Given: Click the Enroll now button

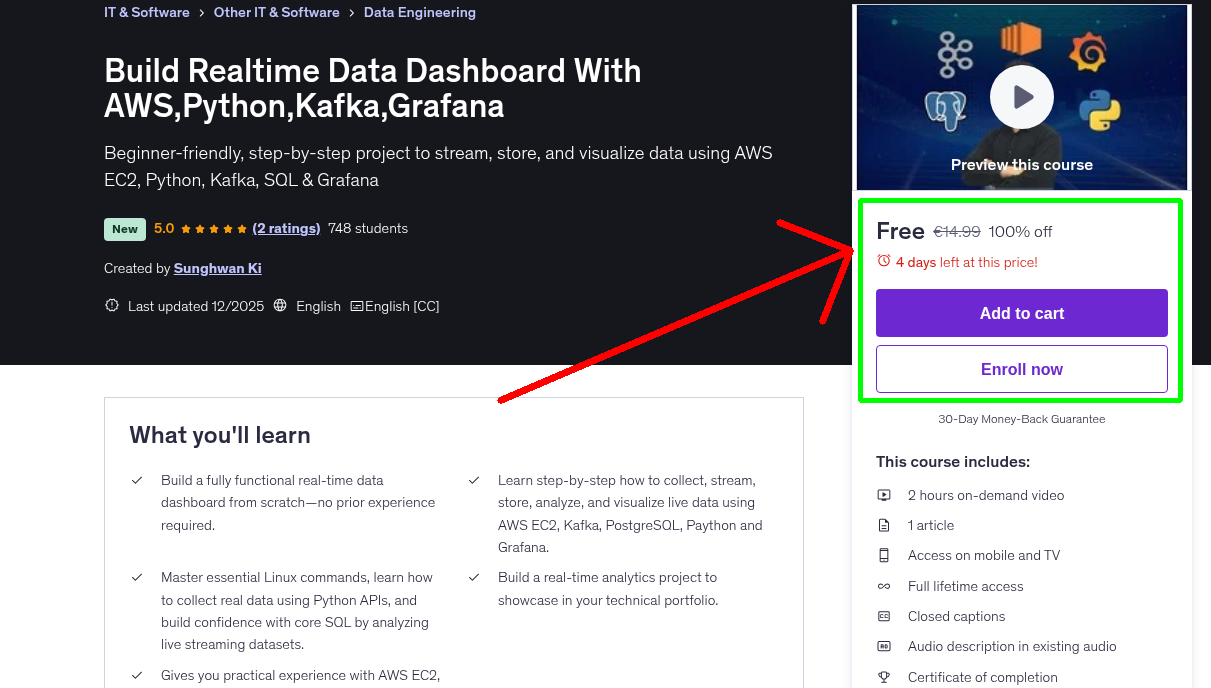Looking at the screenshot, I should (x=1021, y=368).
